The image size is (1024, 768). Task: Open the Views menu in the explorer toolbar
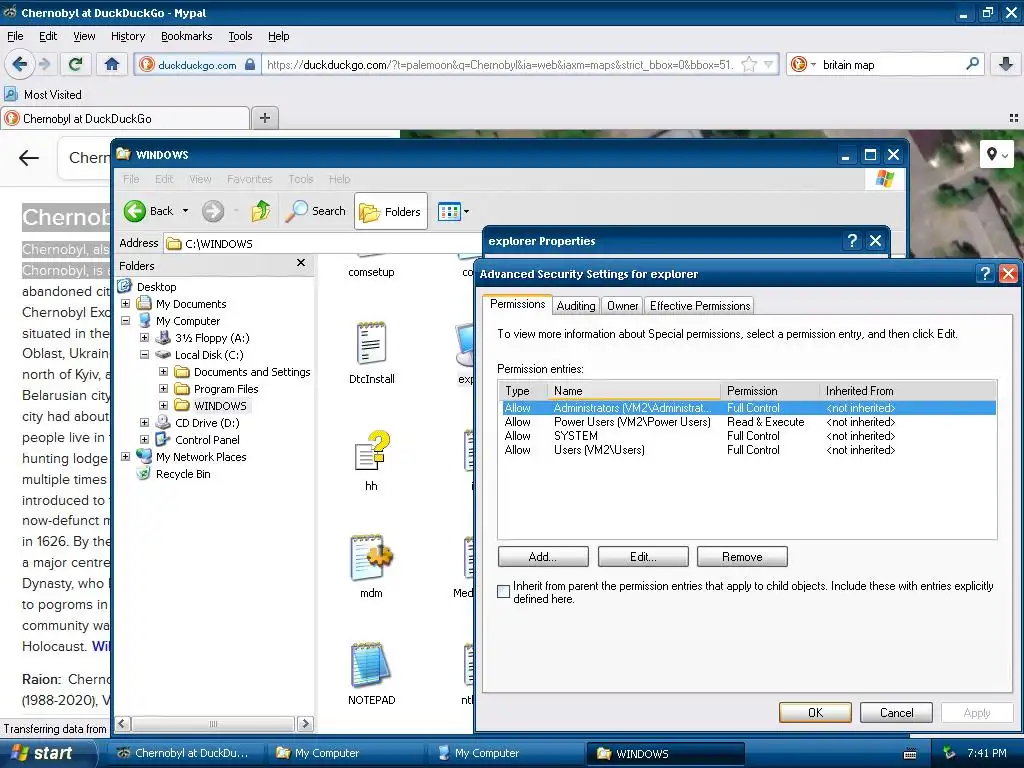tap(453, 212)
